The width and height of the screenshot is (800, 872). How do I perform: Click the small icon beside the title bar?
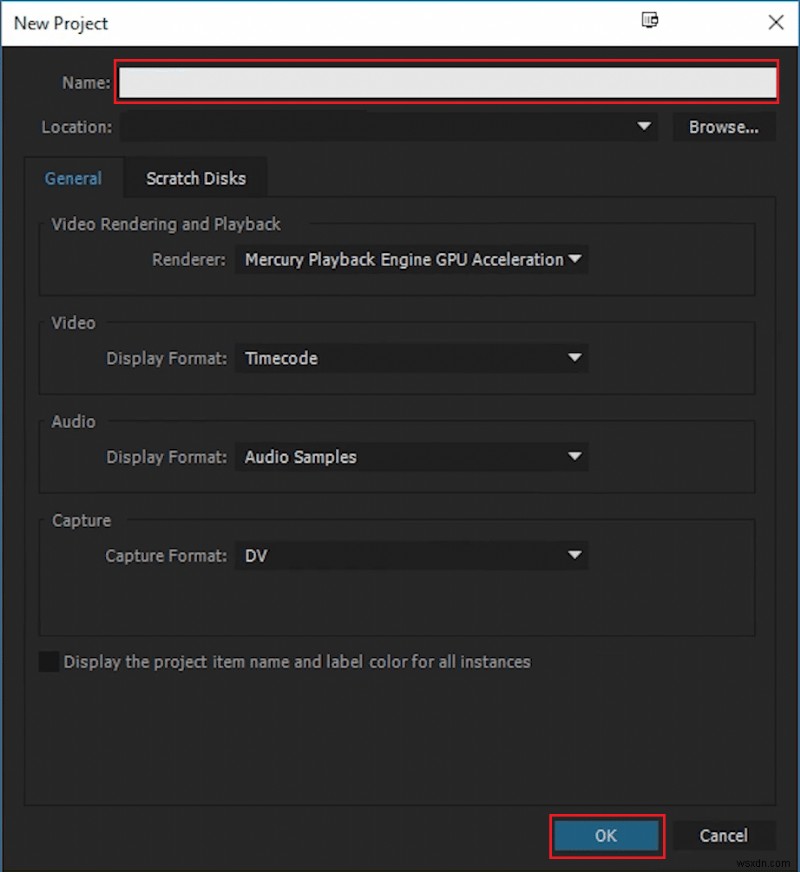click(650, 20)
